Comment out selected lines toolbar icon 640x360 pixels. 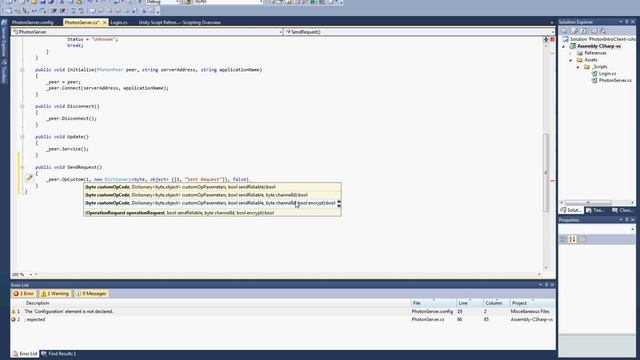(73, 11)
